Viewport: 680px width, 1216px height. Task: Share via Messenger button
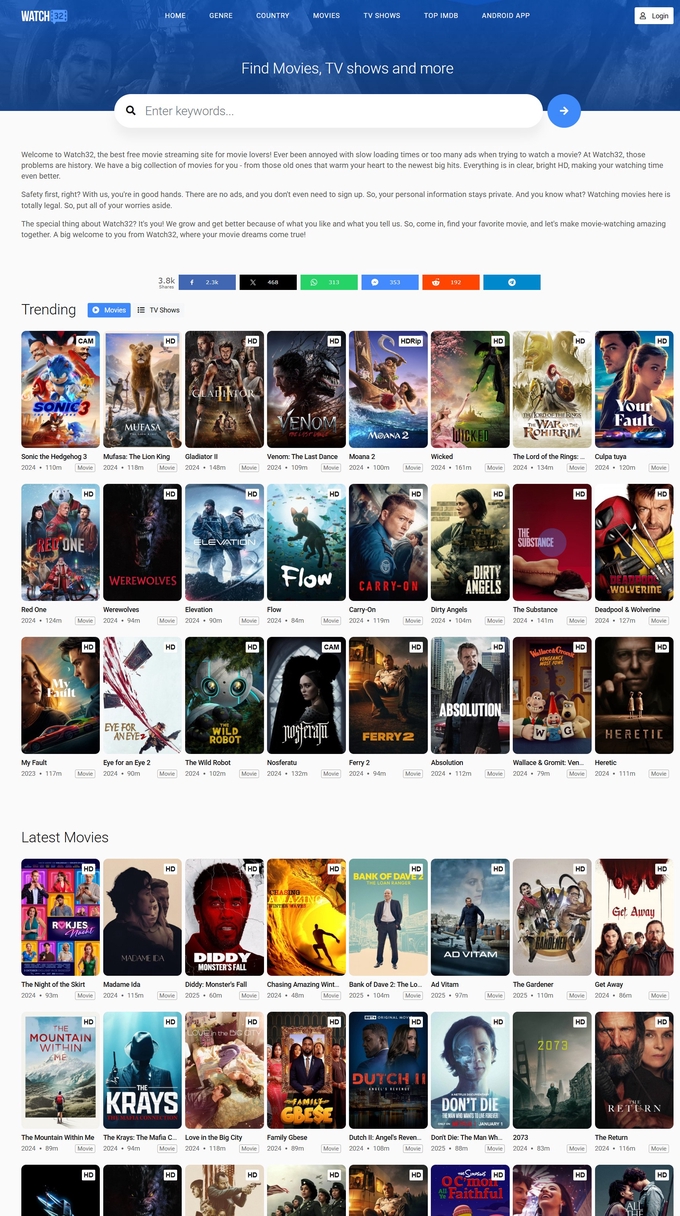click(390, 282)
